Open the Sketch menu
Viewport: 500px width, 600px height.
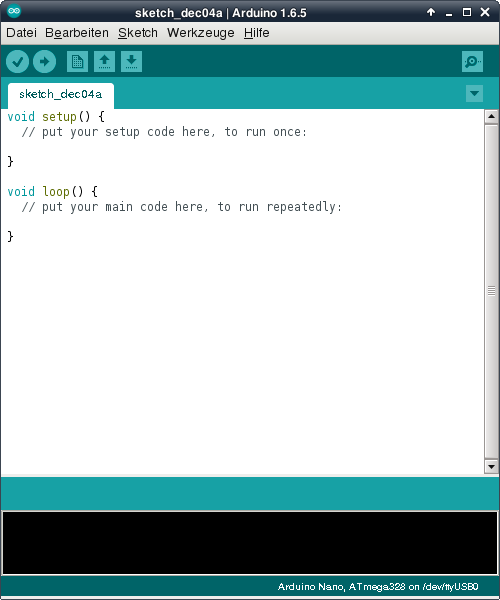tap(138, 33)
